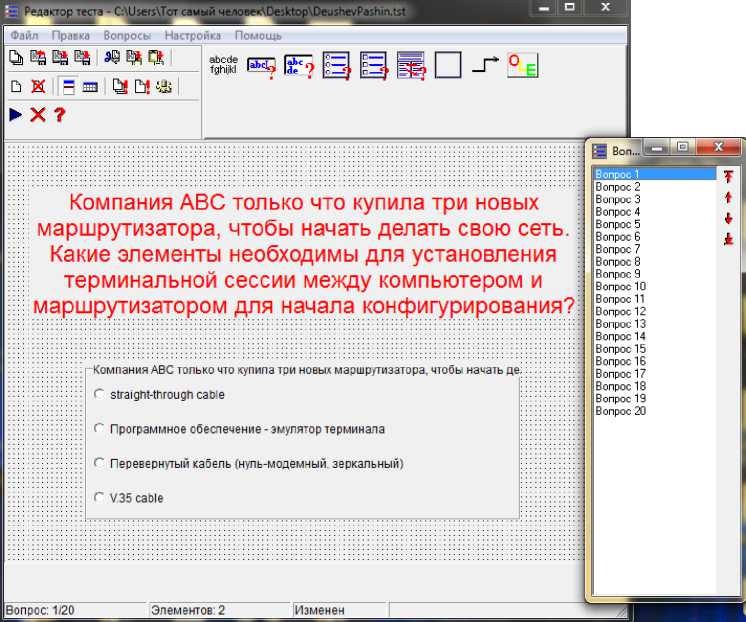746x622 pixels.
Task: Click the page stack icon with exclamation mark
Action: click(120, 87)
